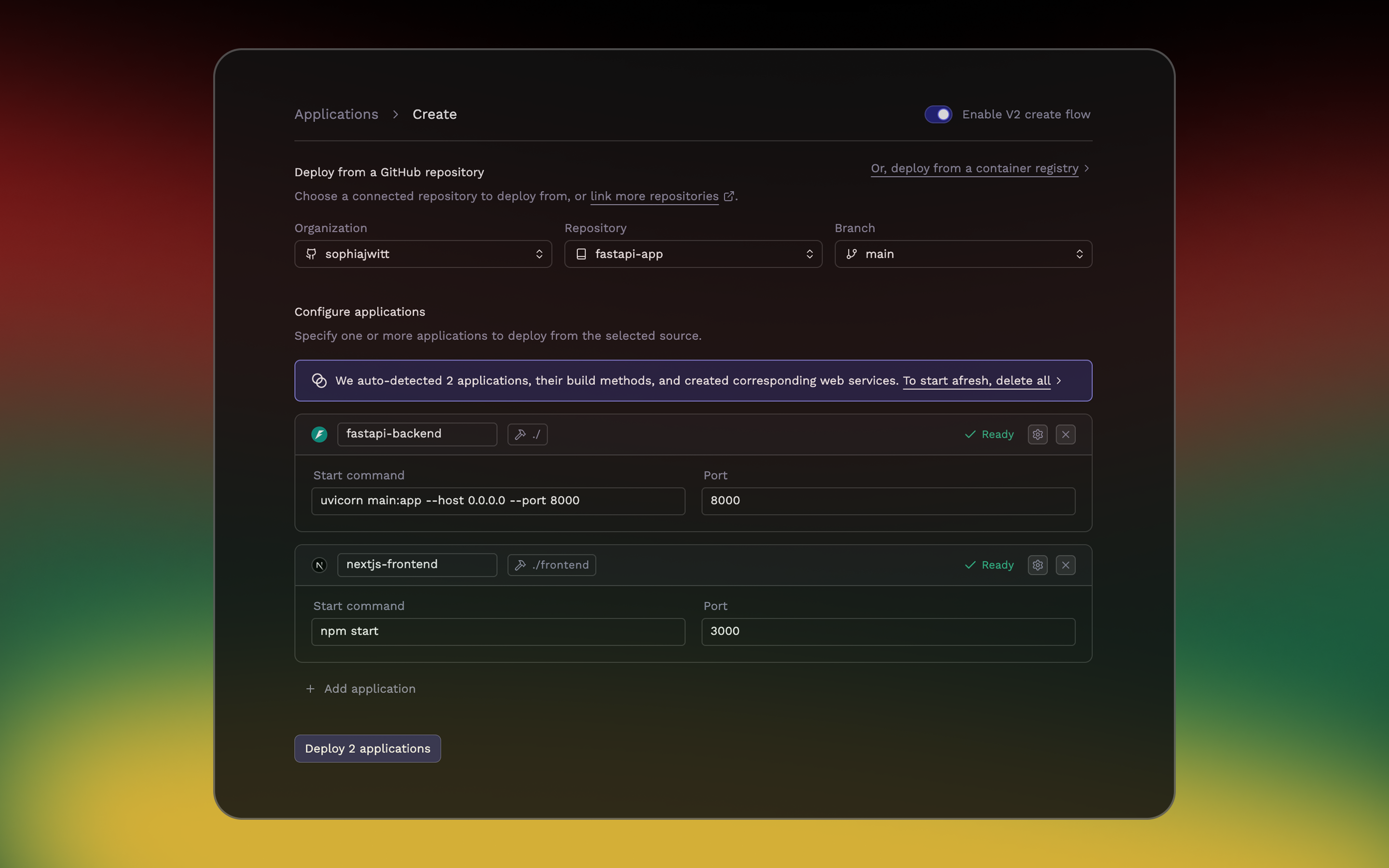Open settings gear for fastapi-backend
Screen dimensions: 1389x868
[x=1037, y=434]
